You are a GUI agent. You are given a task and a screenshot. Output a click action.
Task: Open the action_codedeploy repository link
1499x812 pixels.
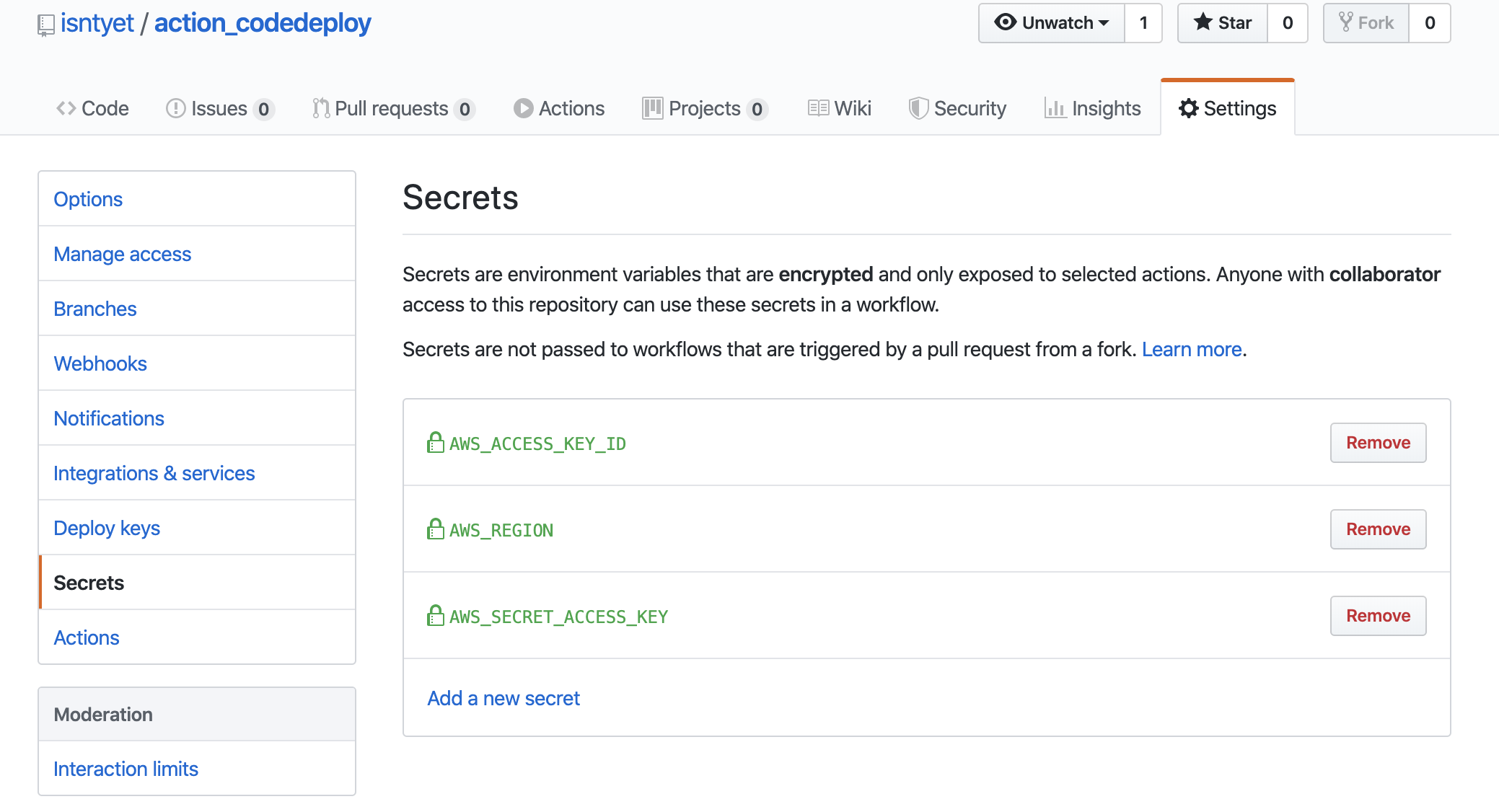263,23
